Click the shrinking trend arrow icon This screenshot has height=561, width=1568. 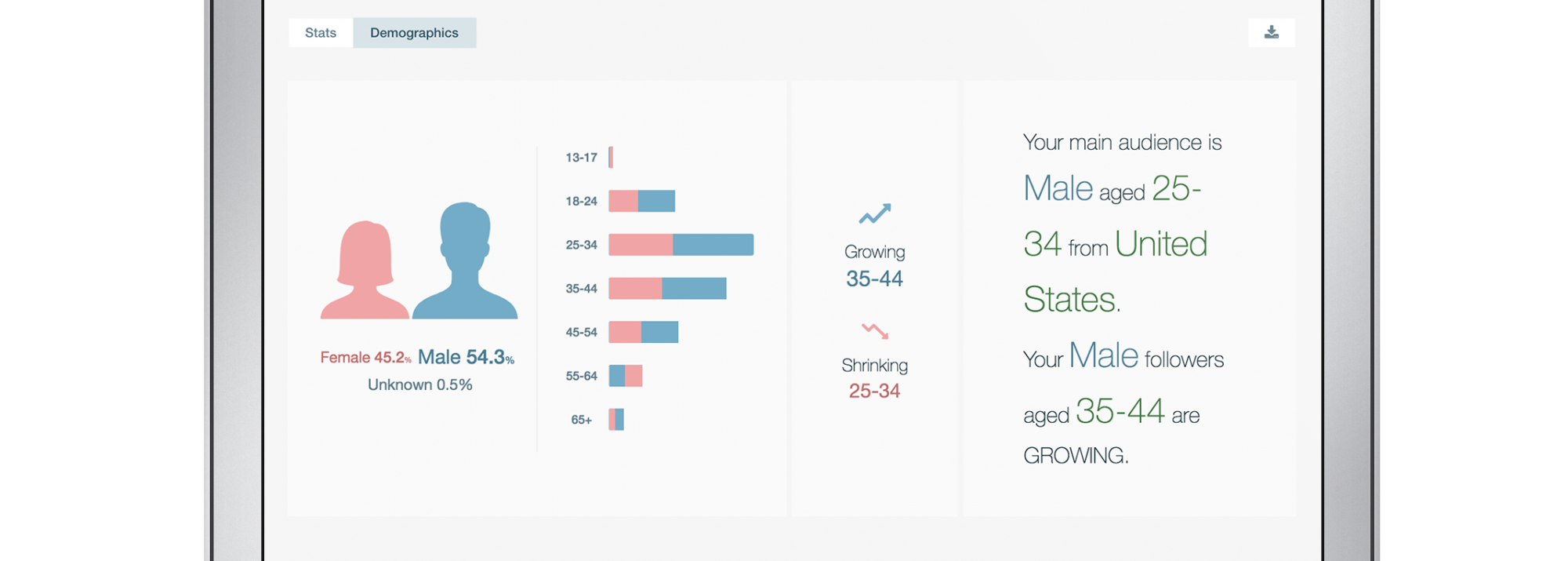[x=874, y=330]
